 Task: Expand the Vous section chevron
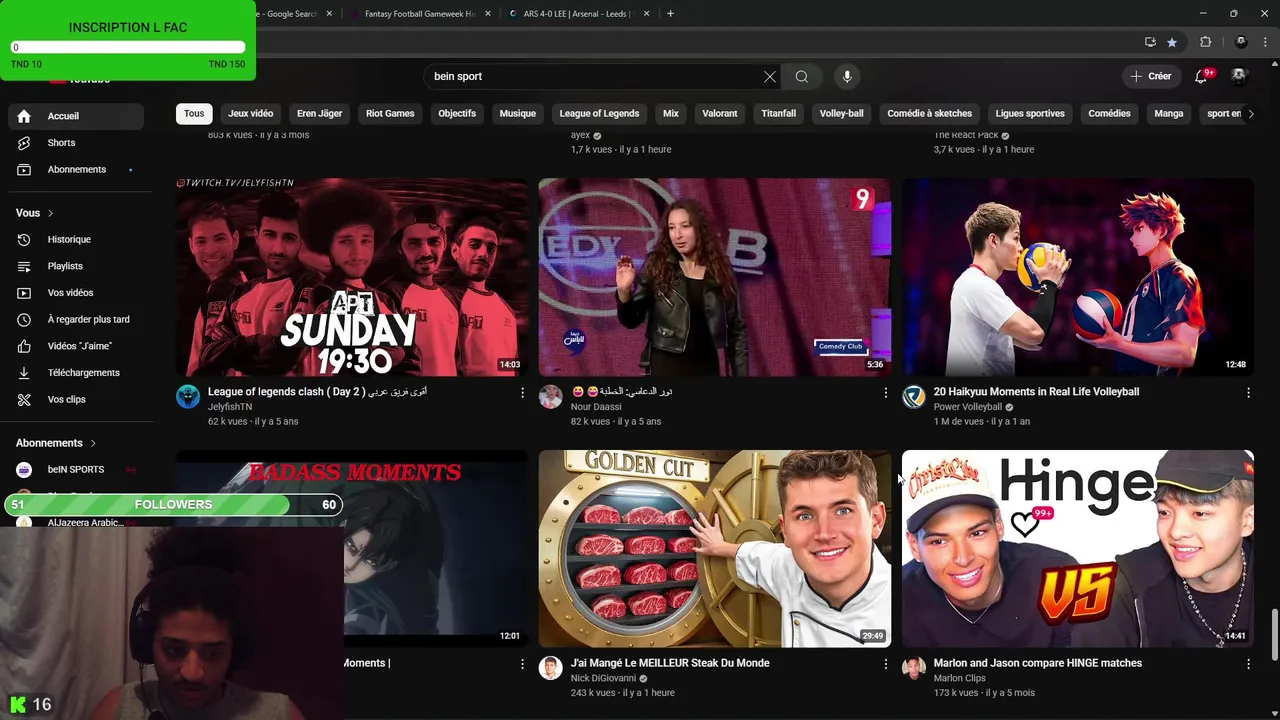(x=50, y=213)
